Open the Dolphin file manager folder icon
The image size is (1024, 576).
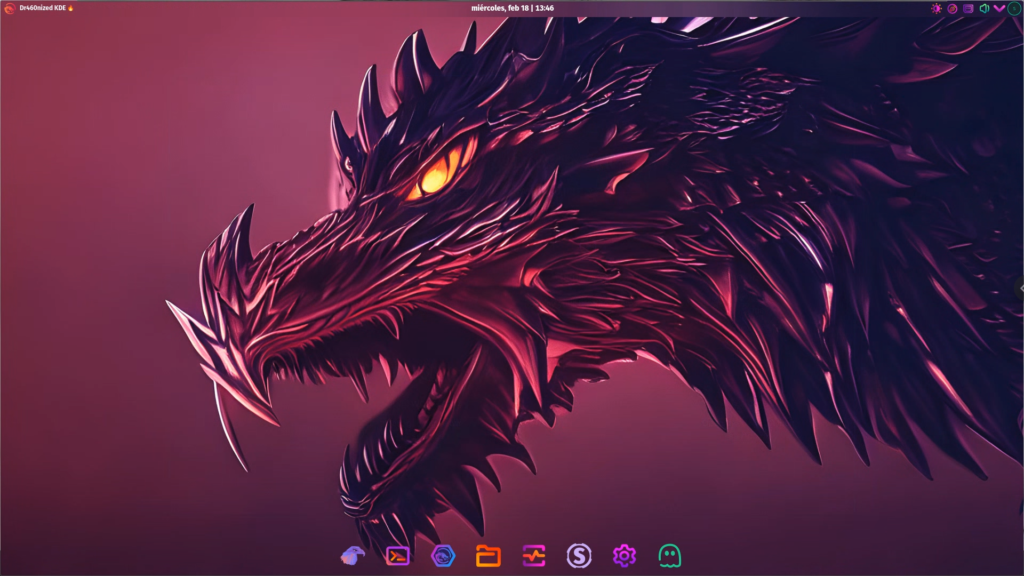(x=487, y=555)
